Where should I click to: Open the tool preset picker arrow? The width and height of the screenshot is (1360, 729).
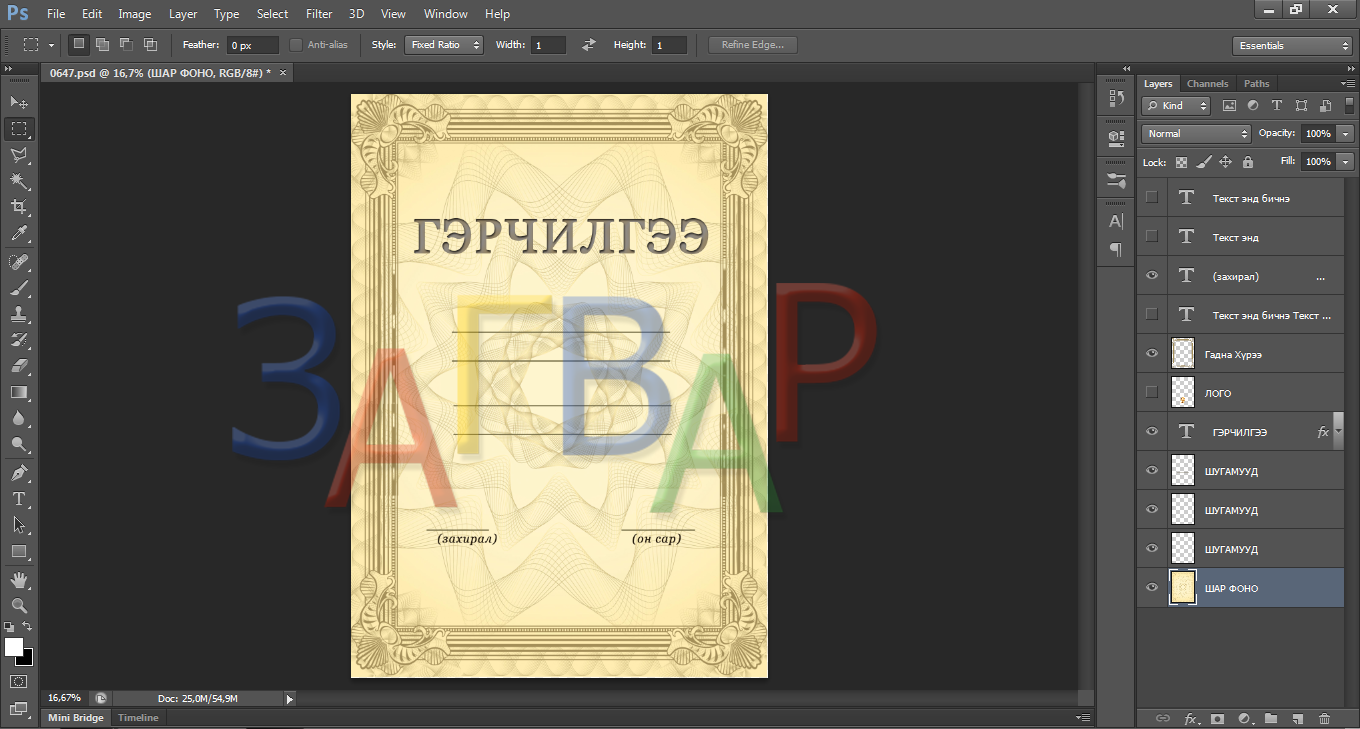(x=50, y=45)
